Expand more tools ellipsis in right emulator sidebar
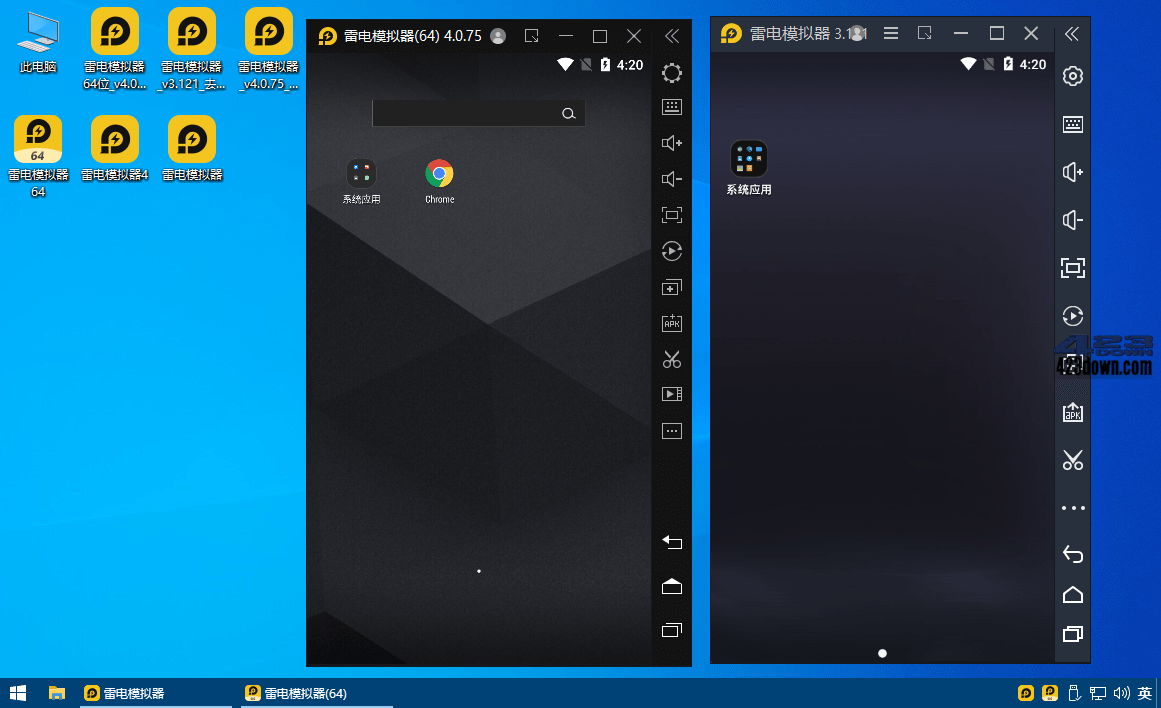 click(x=1073, y=508)
